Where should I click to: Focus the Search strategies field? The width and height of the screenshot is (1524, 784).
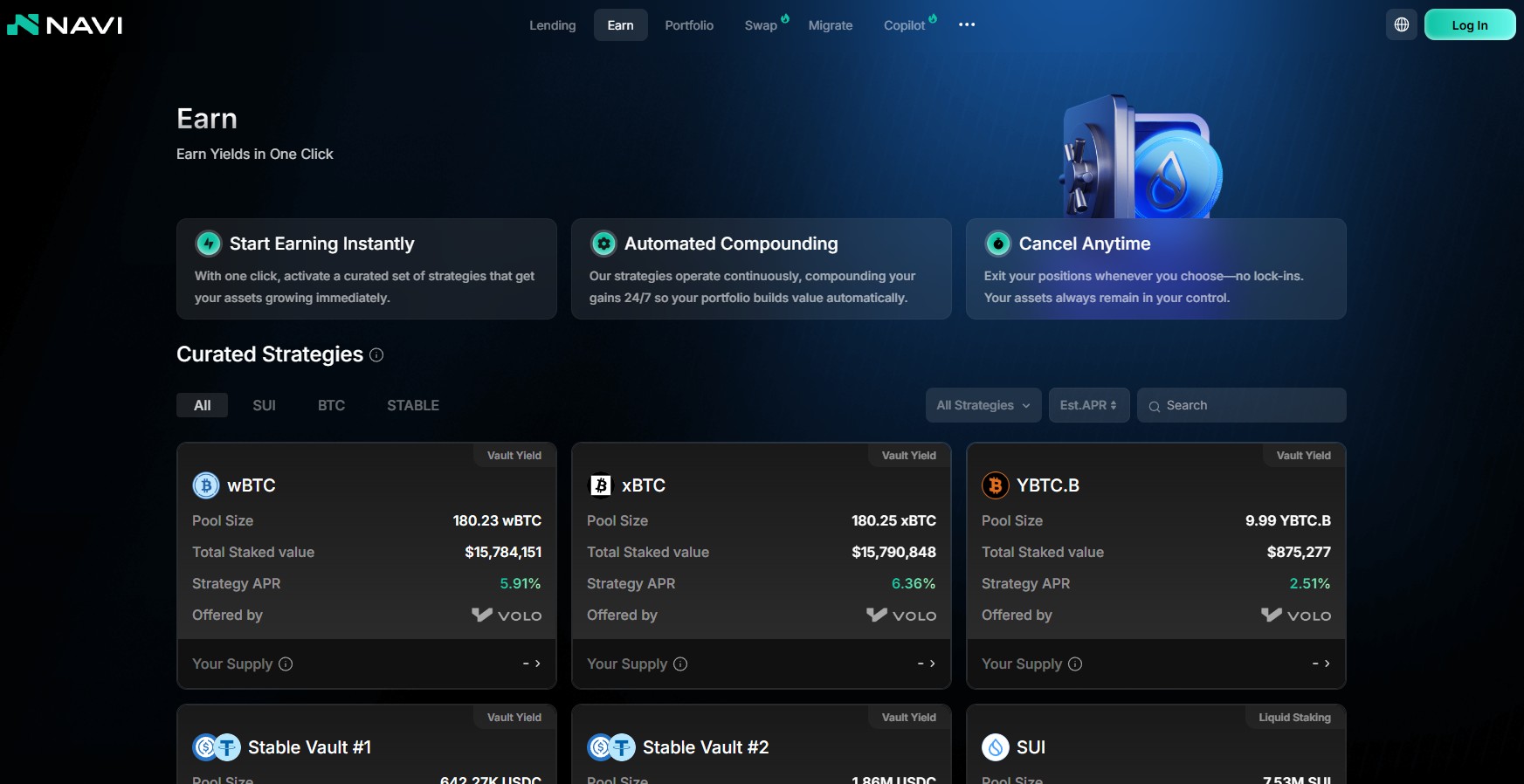(1242, 405)
